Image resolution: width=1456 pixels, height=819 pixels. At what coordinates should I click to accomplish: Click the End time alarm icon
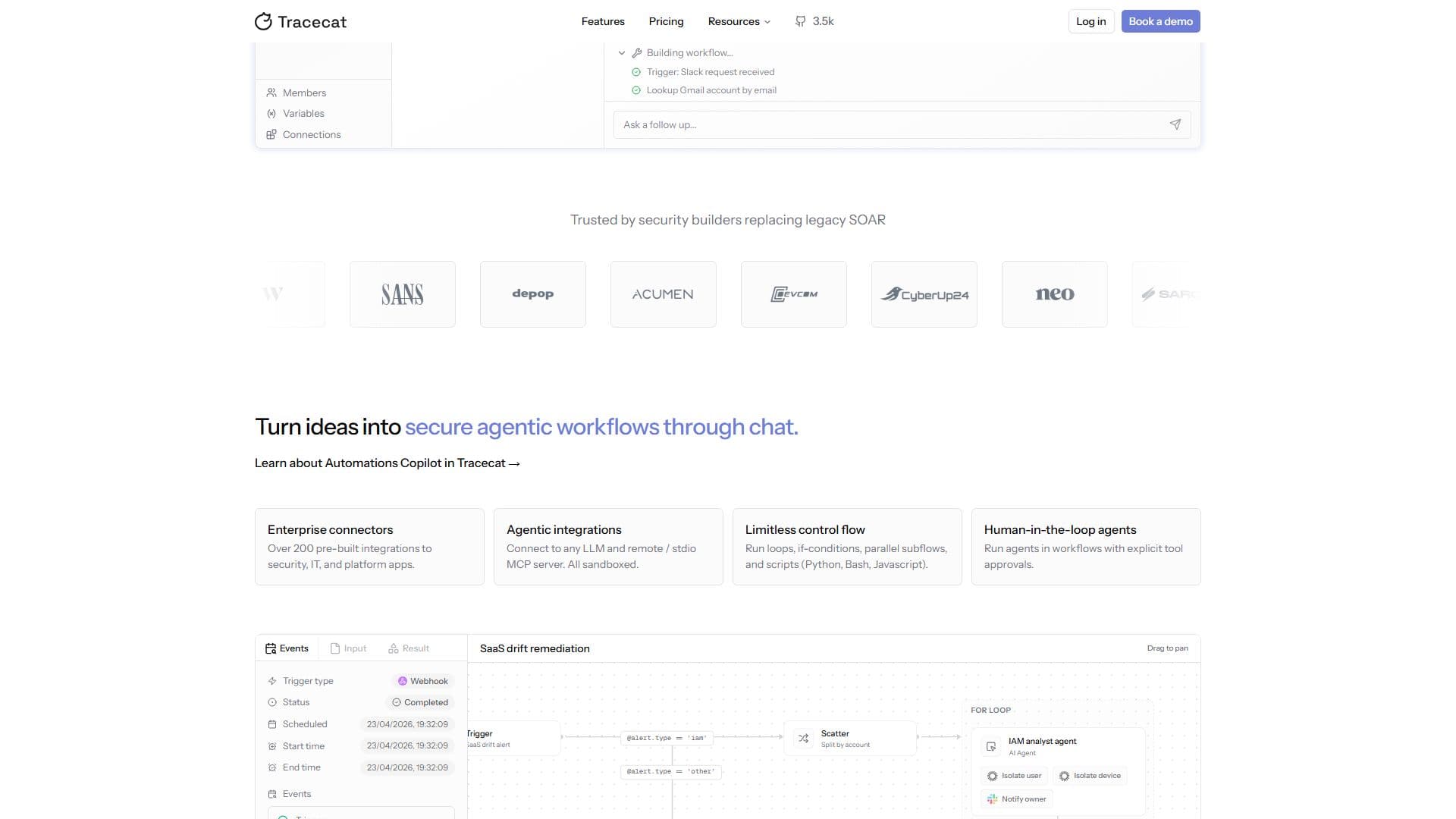click(x=272, y=767)
